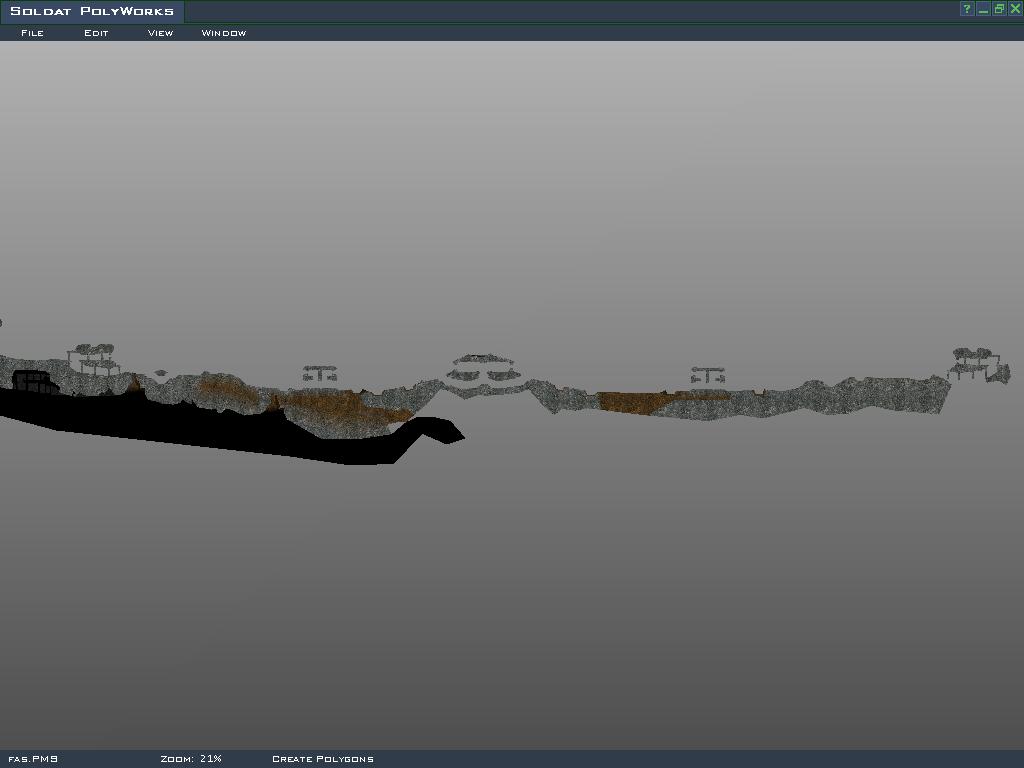
Task: Select the T-shaped platform above left terrain
Action: 320,374
